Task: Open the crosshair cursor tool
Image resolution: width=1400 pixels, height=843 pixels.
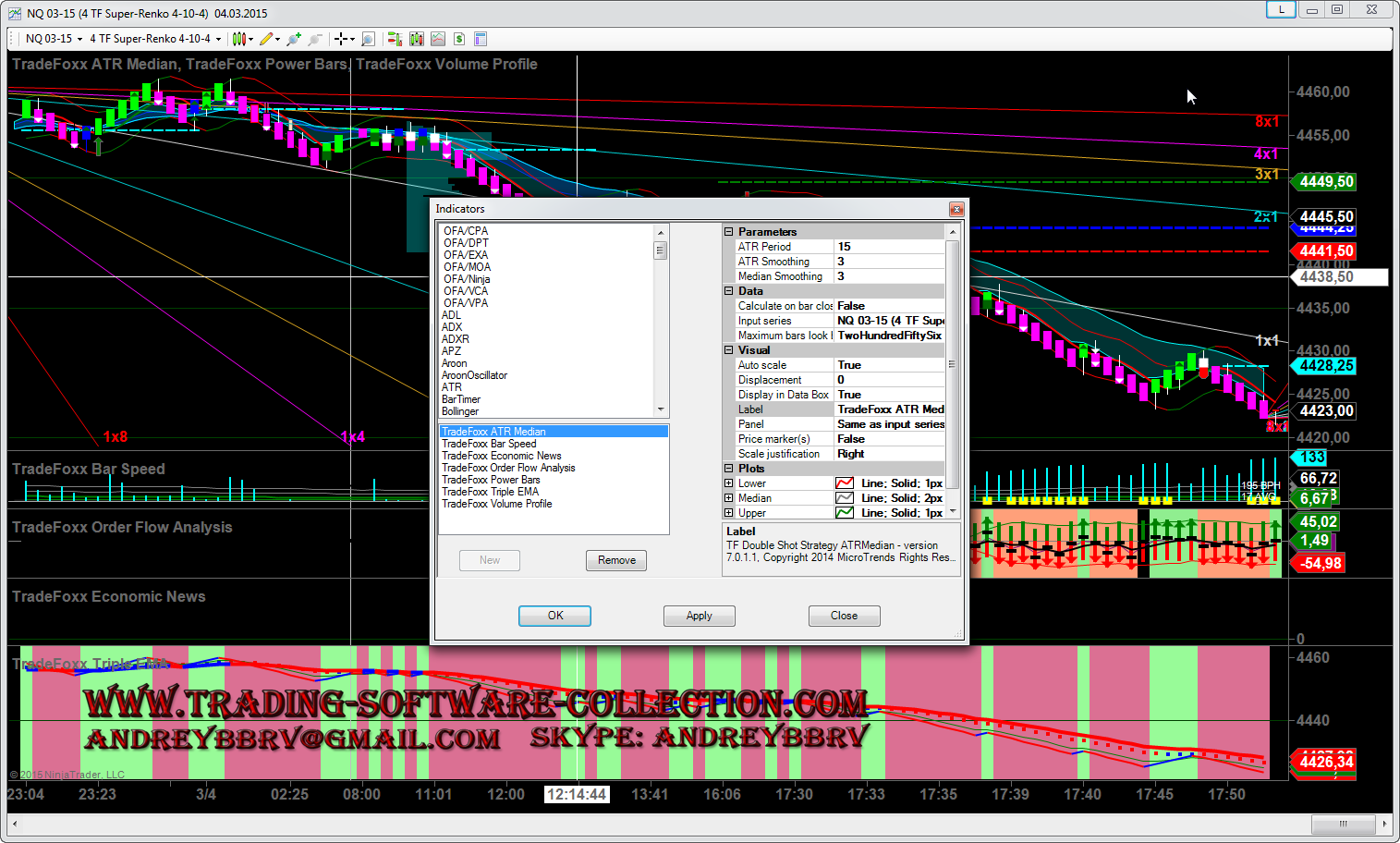Action: (341, 39)
